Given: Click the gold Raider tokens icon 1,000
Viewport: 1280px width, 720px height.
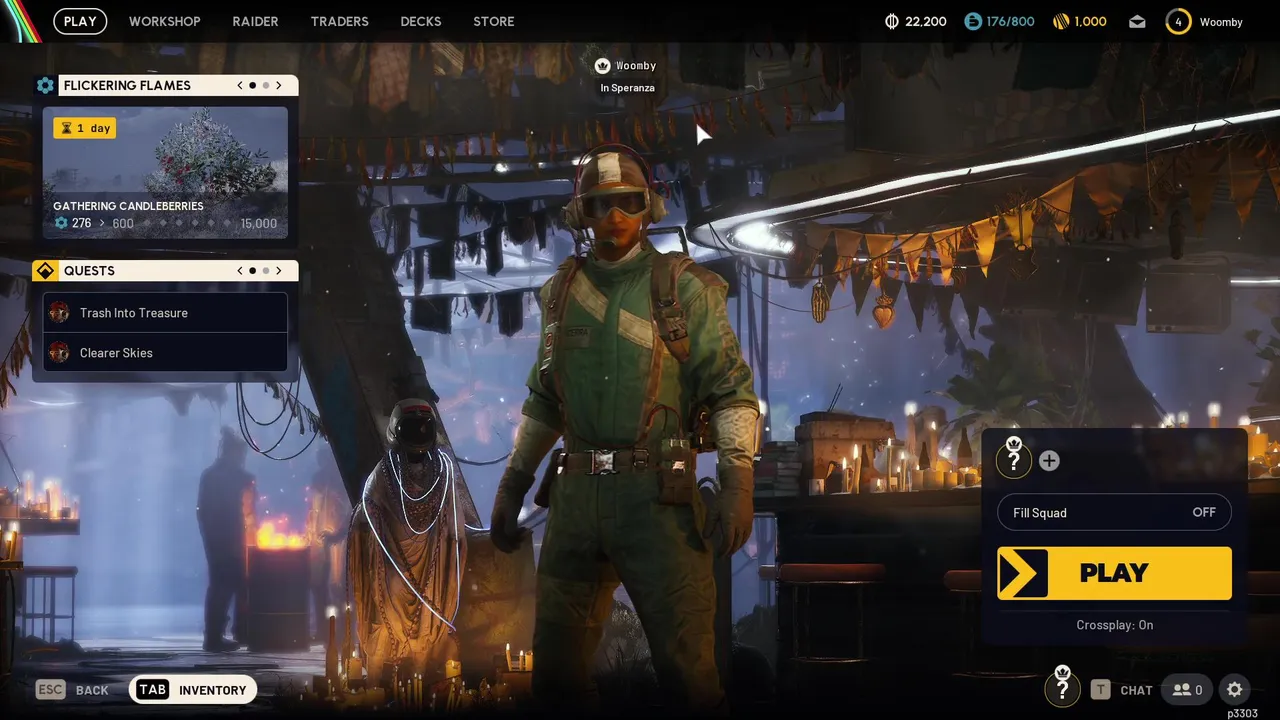Looking at the screenshot, I should [x=1062, y=21].
